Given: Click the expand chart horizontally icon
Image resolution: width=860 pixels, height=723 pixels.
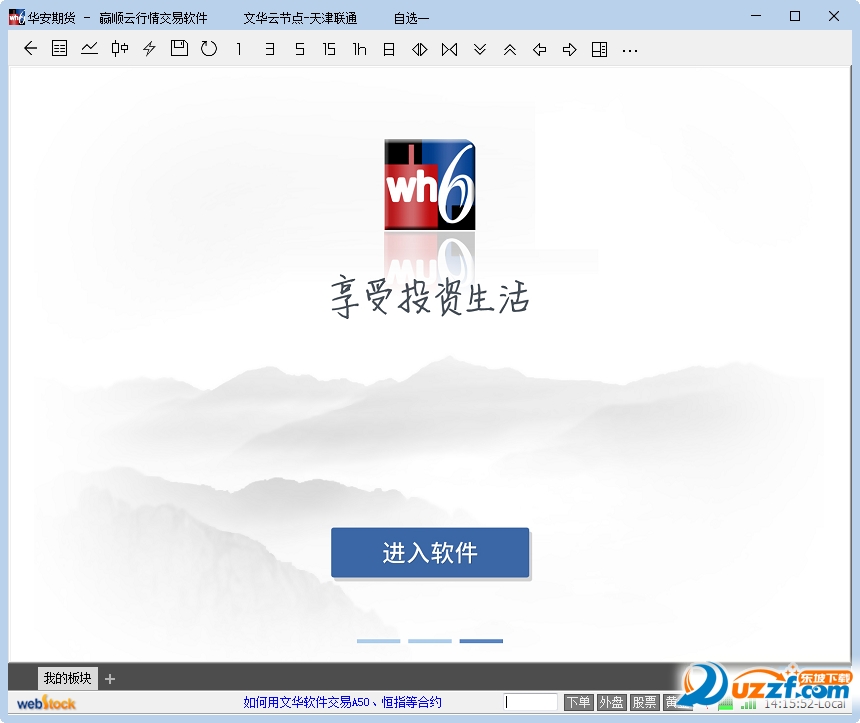Looking at the screenshot, I should [420, 49].
